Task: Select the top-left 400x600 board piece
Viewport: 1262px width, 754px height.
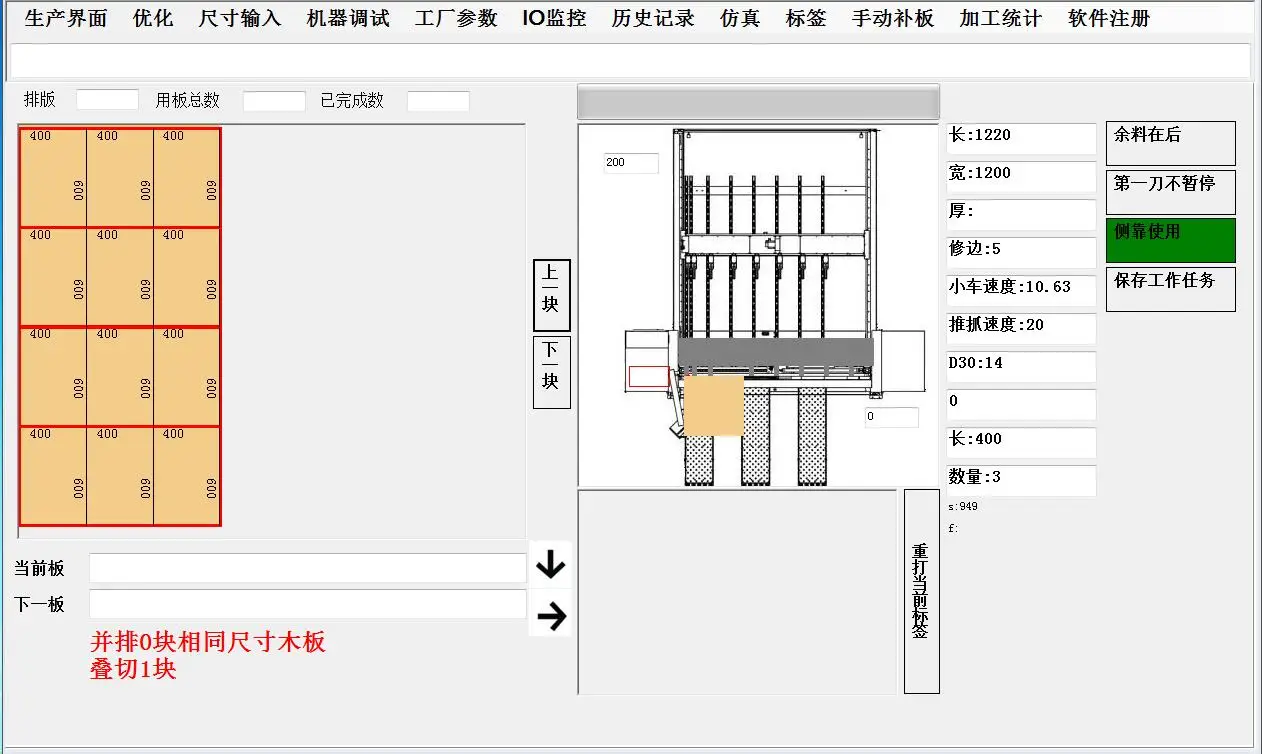Action: click(x=53, y=178)
